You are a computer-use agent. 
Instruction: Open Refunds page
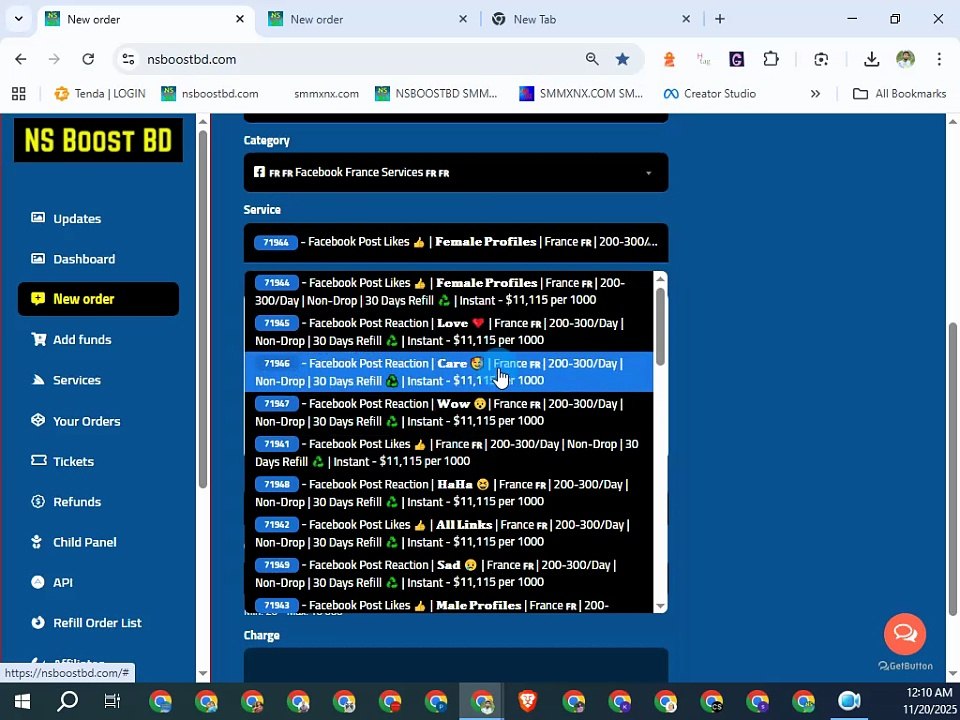coord(66,501)
